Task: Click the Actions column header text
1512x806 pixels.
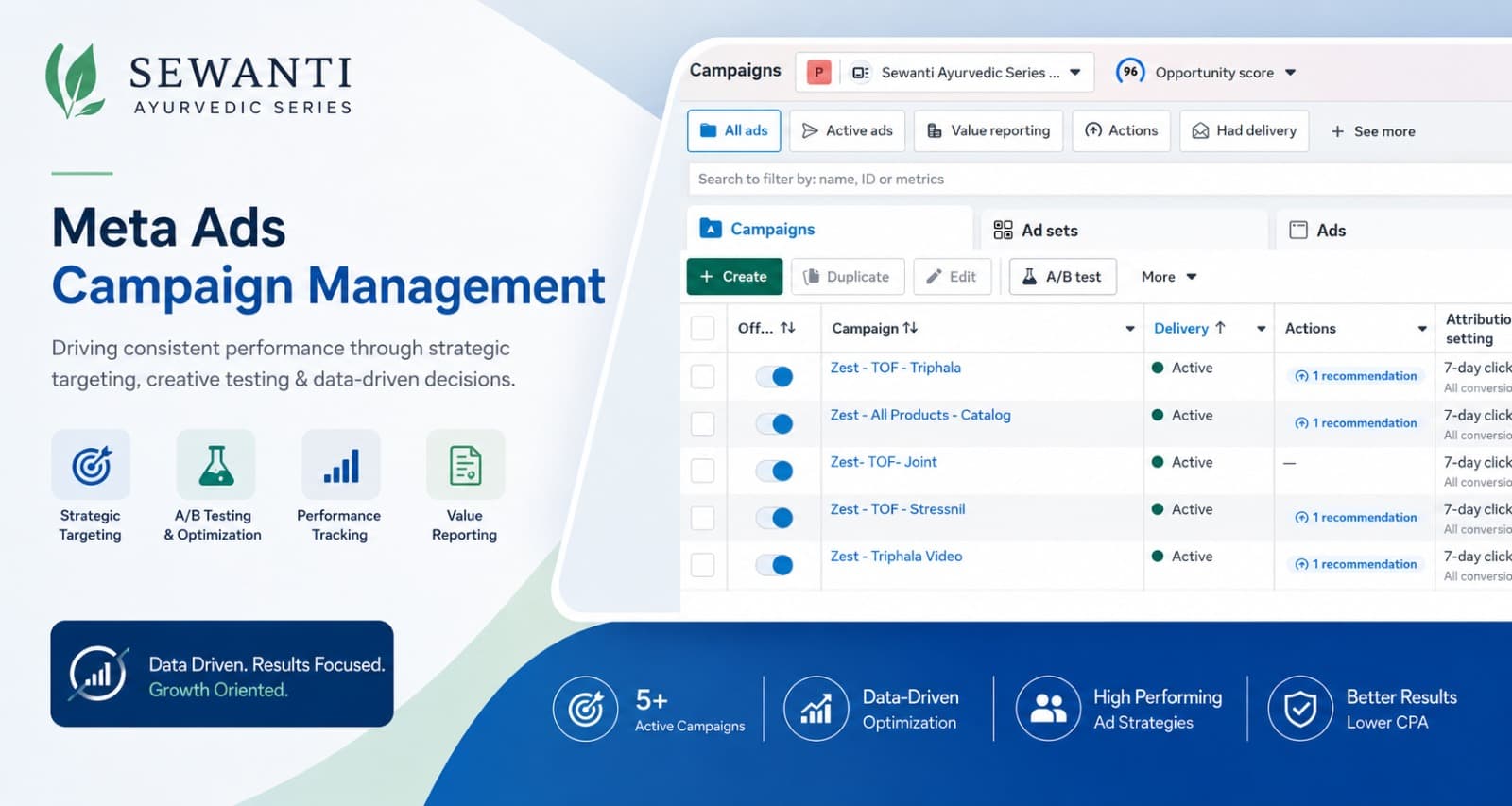Action: (1310, 328)
